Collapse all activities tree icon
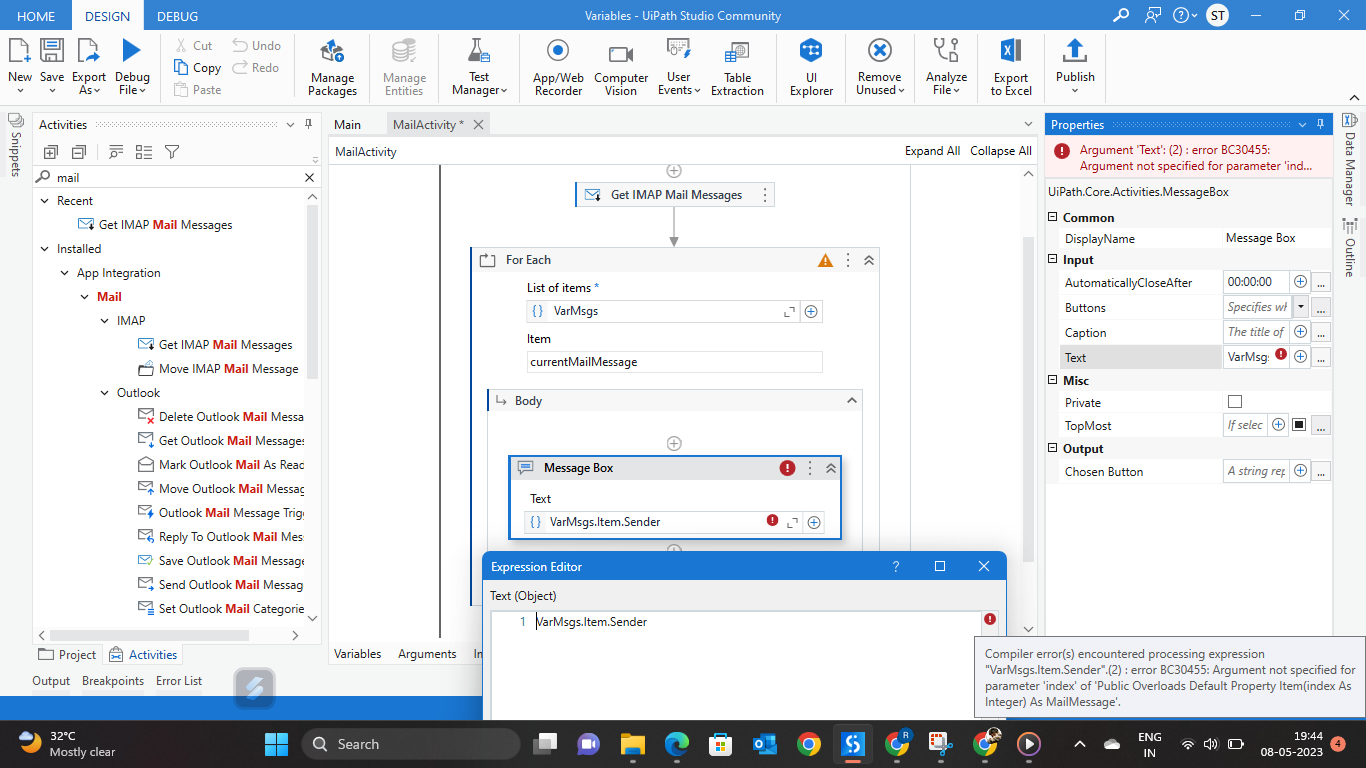 click(79, 152)
